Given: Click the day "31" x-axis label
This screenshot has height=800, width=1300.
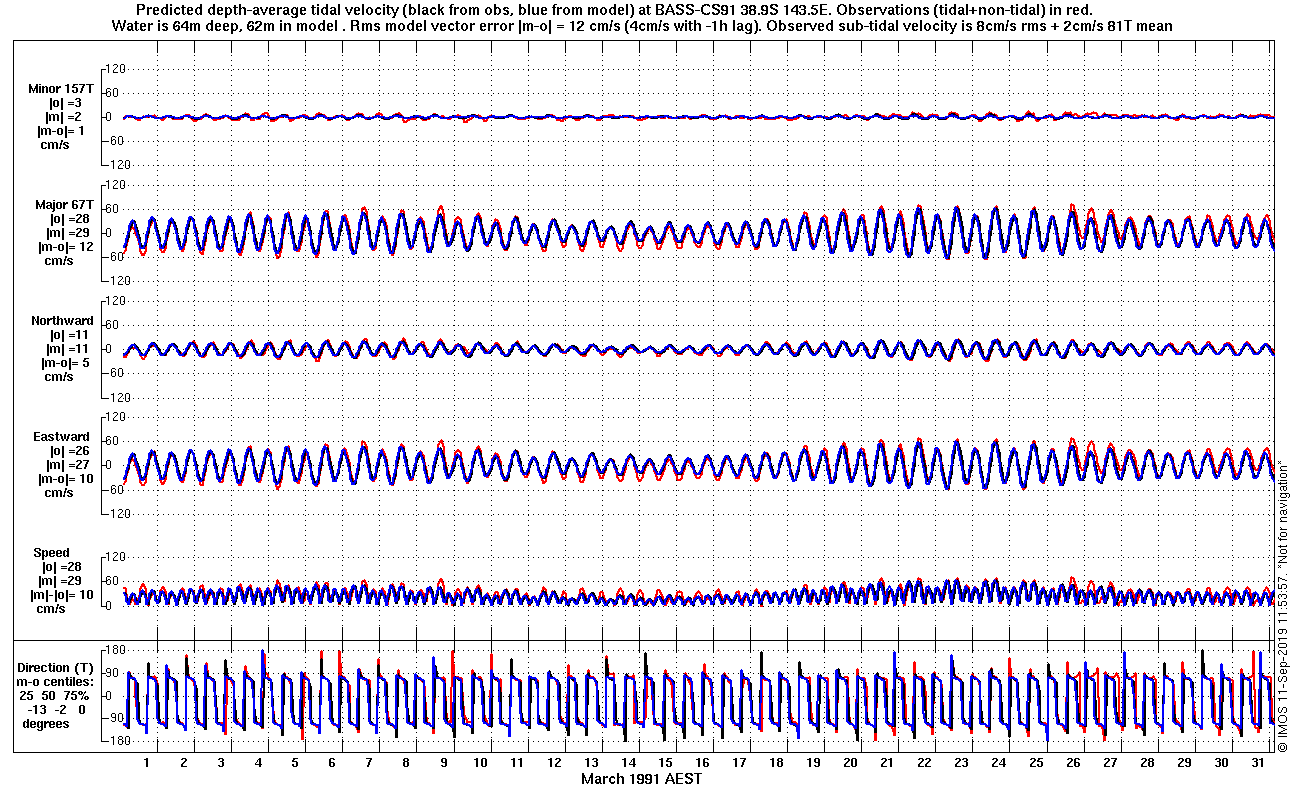Looking at the screenshot, I should (1258, 763).
